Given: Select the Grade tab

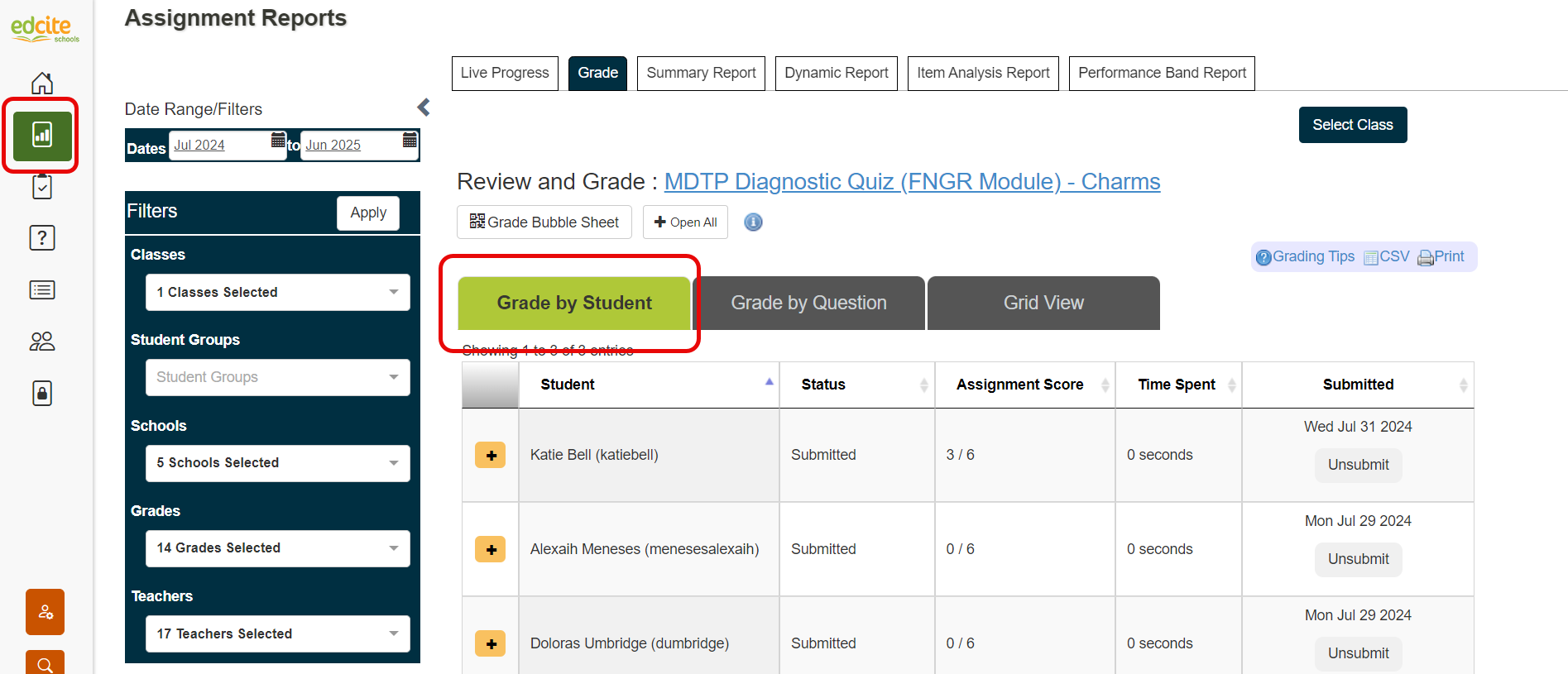Looking at the screenshot, I should coord(597,74).
